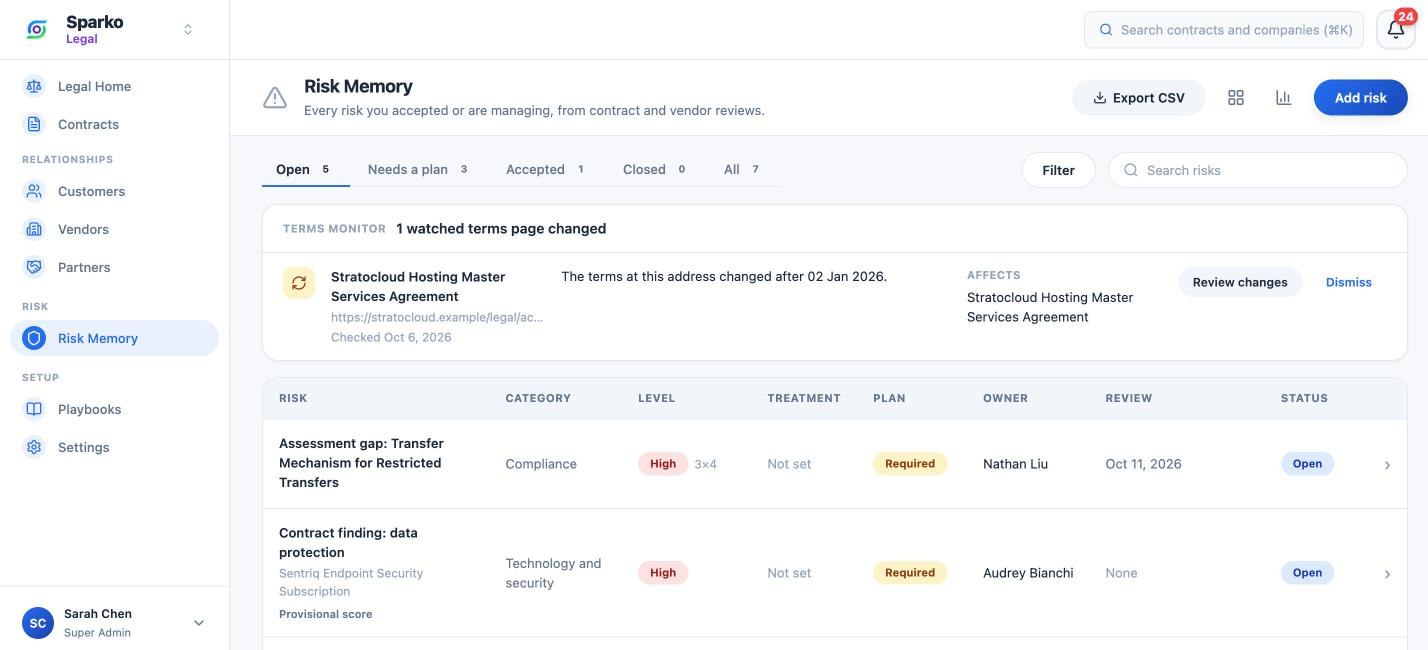Image resolution: width=1428 pixels, height=650 pixels.
Task: Click the Owner column header
Action: [1005, 398]
